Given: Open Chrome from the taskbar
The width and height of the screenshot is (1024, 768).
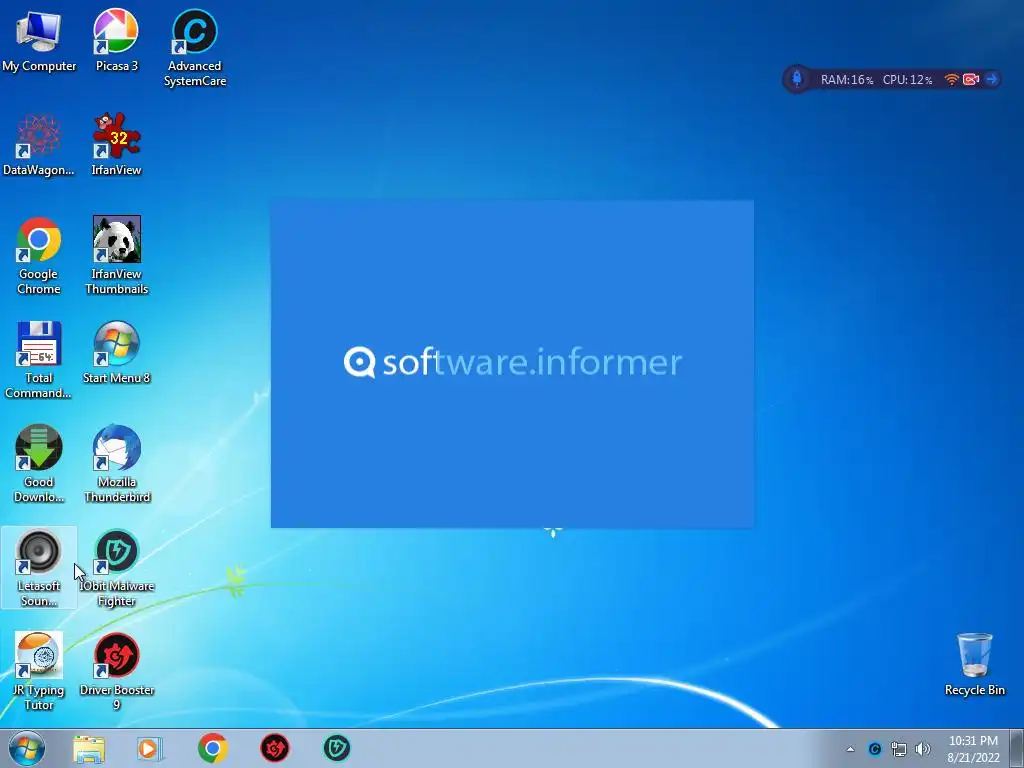Looking at the screenshot, I should [212, 748].
